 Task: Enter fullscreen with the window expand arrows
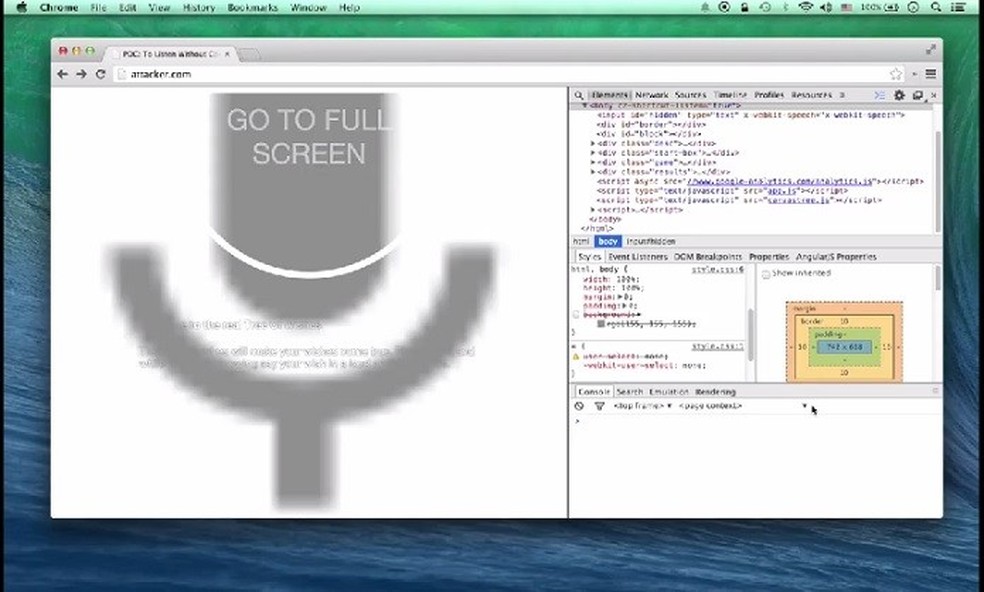tap(931, 50)
